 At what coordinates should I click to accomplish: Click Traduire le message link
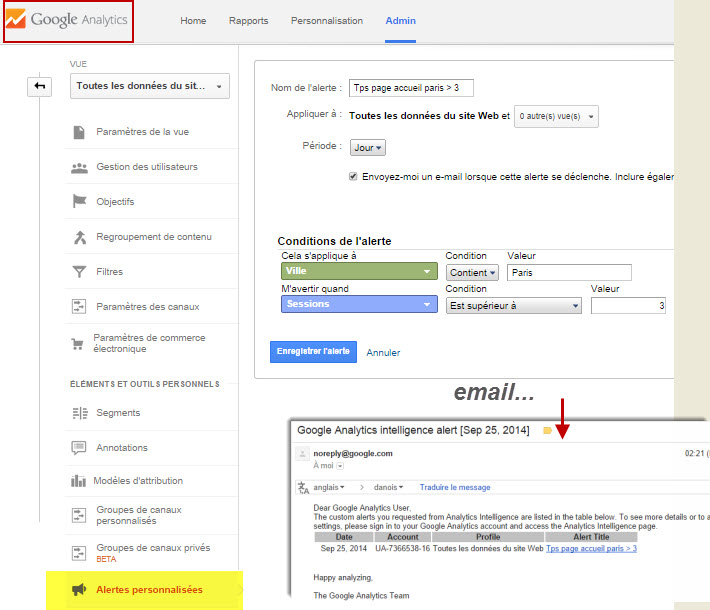pyautogui.click(x=455, y=487)
